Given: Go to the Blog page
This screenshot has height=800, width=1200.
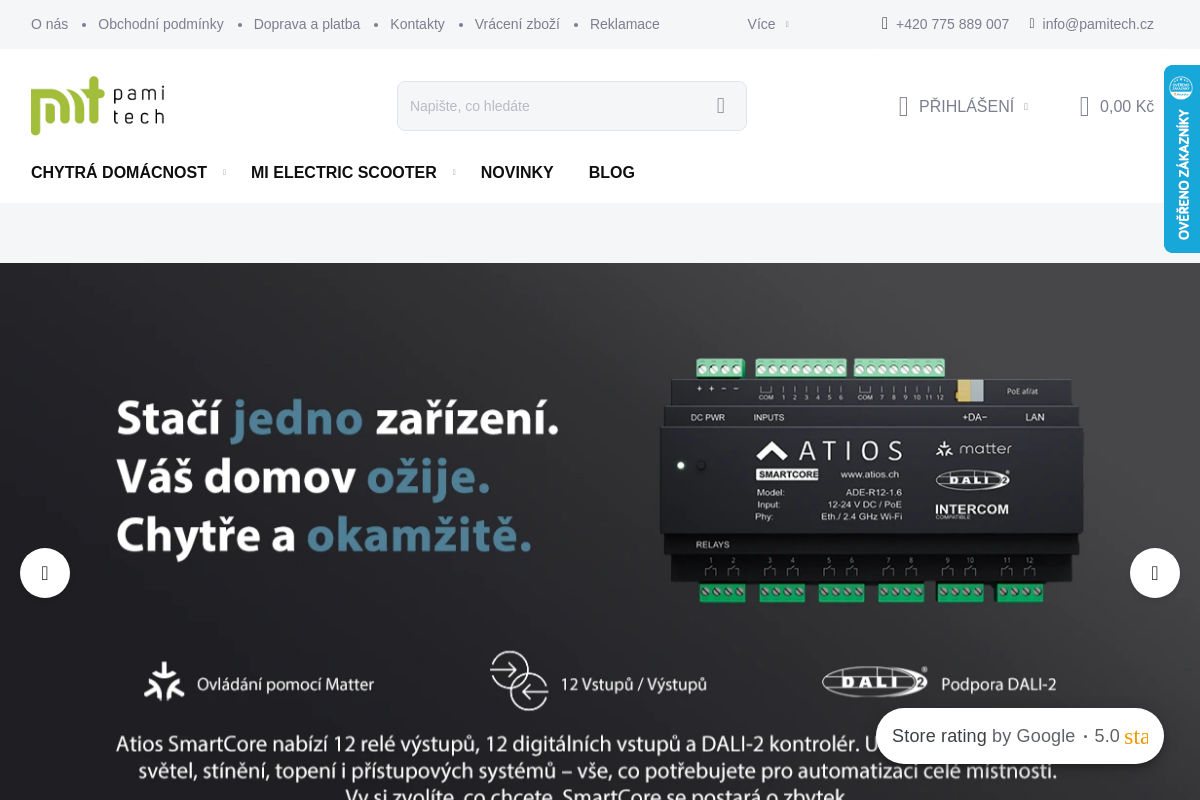Looking at the screenshot, I should coord(612,173).
